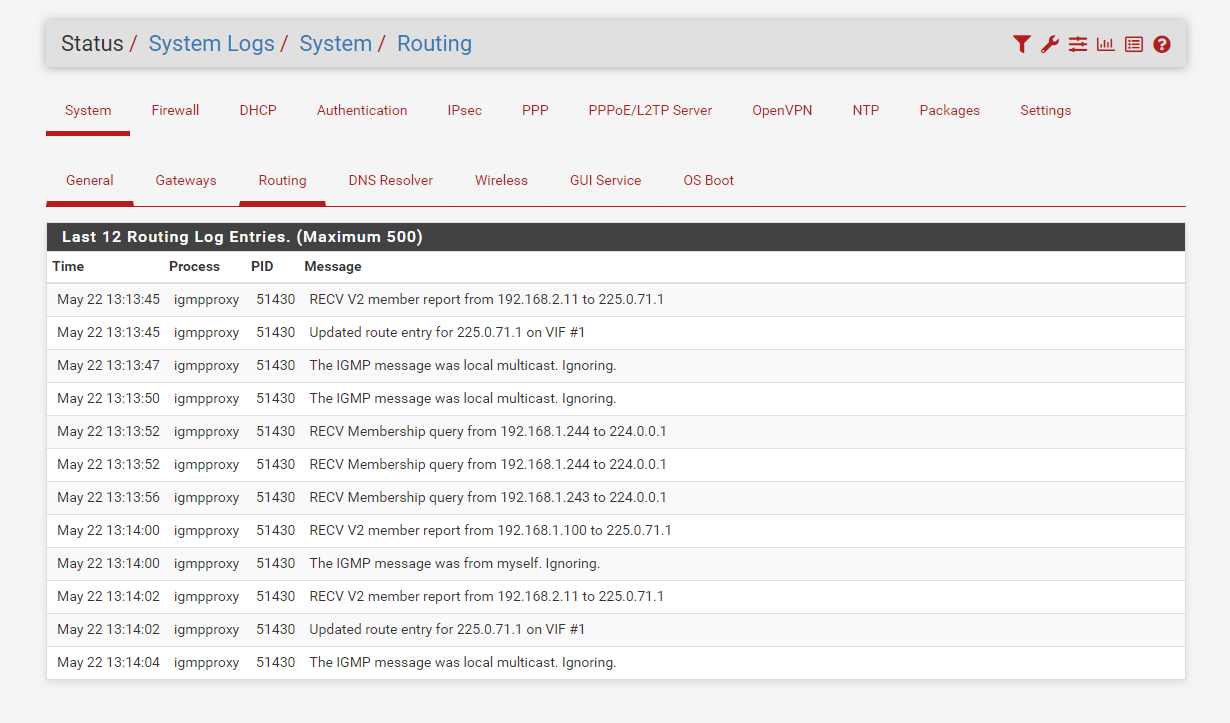Click the bar chart icon
This screenshot has height=723, width=1230.
[x=1105, y=44]
